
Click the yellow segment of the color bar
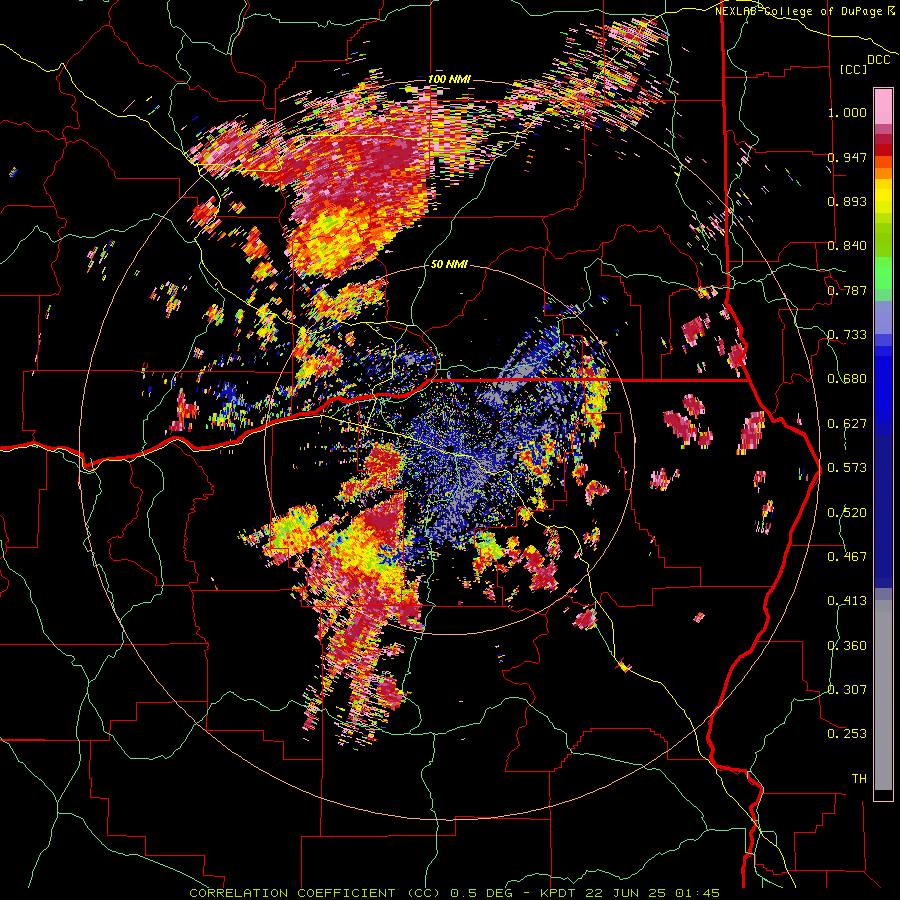[883, 196]
